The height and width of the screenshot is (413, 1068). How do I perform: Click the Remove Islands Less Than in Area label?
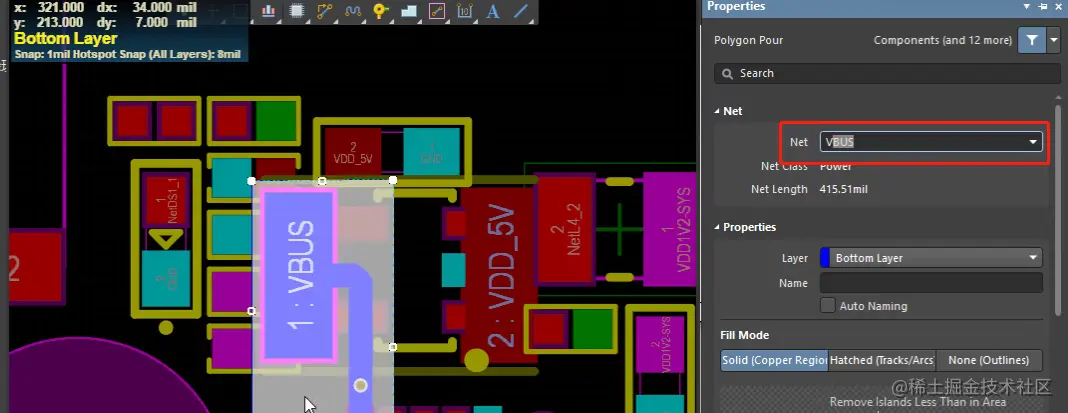click(x=917, y=402)
